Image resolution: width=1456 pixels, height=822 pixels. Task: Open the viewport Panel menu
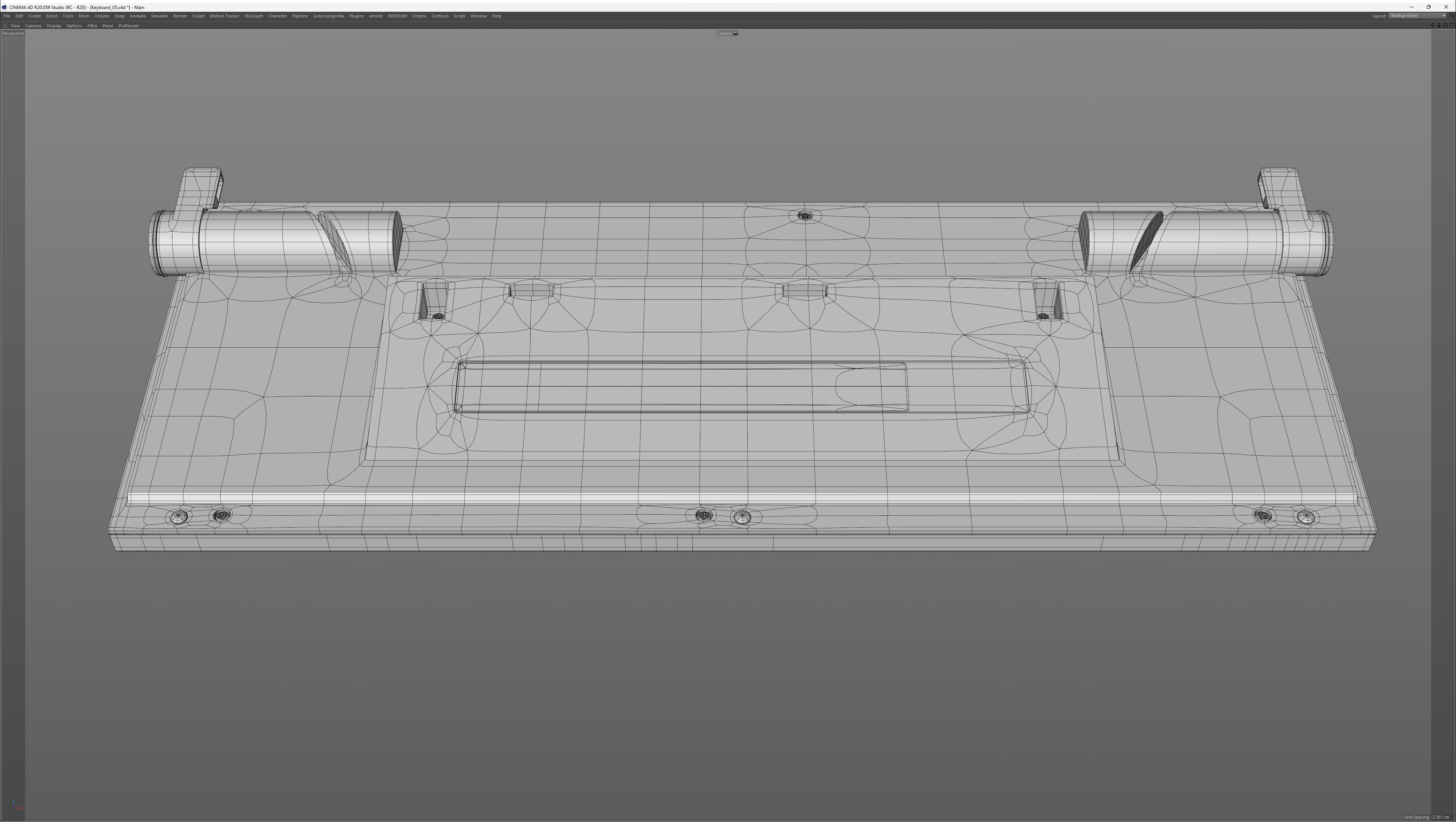pyautogui.click(x=107, y=25)
